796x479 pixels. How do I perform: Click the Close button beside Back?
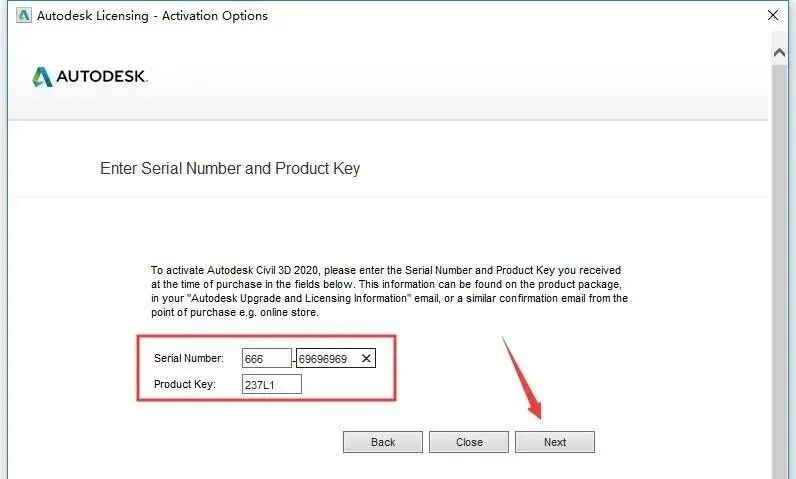coord(469,442)
